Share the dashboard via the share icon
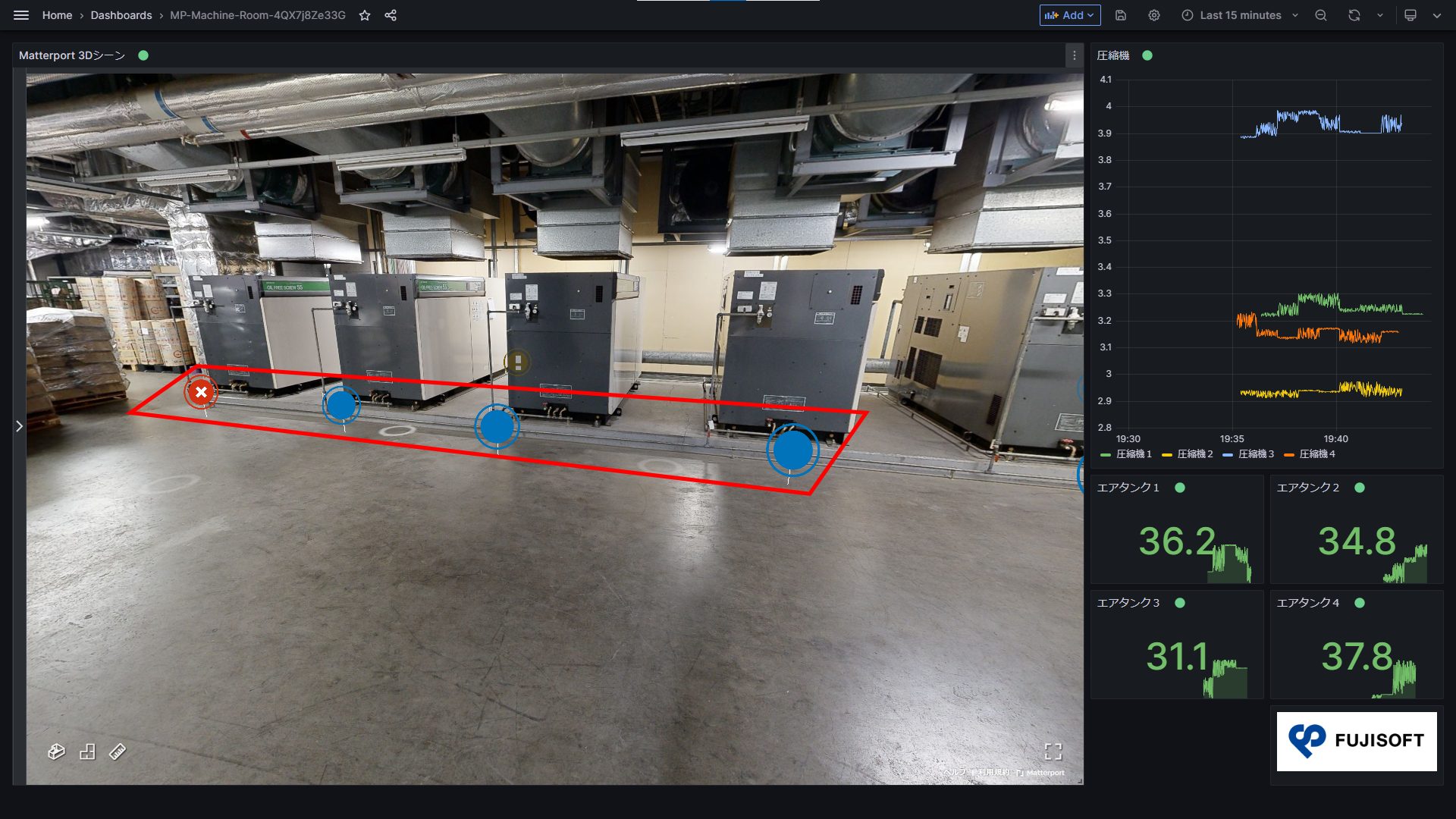Image resolution: width=1456 pixels, height=819 pixels. tap(390, 14)
